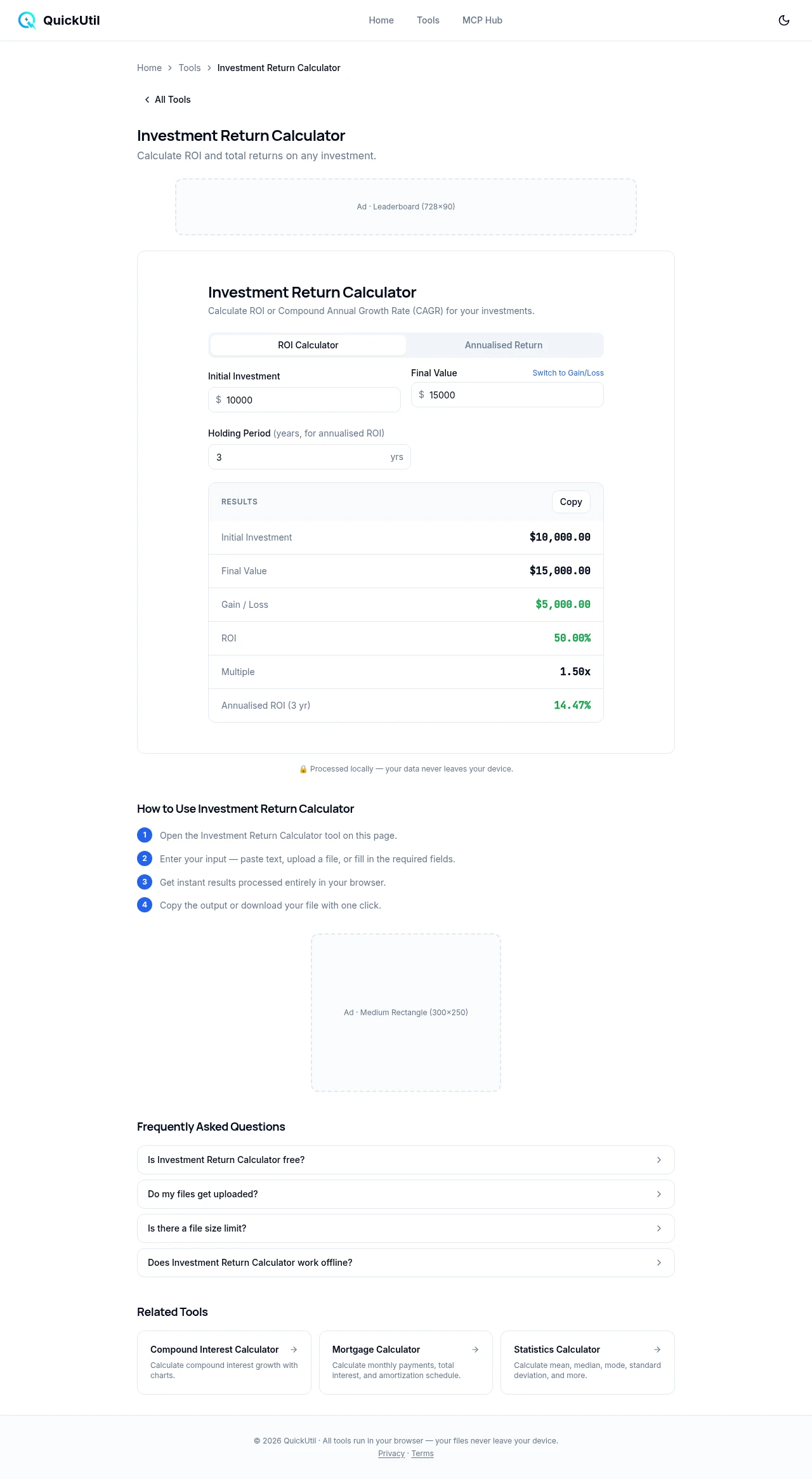
Task: Toggle the Switch to Gain/Loss input mode
Action: (568, 373)
